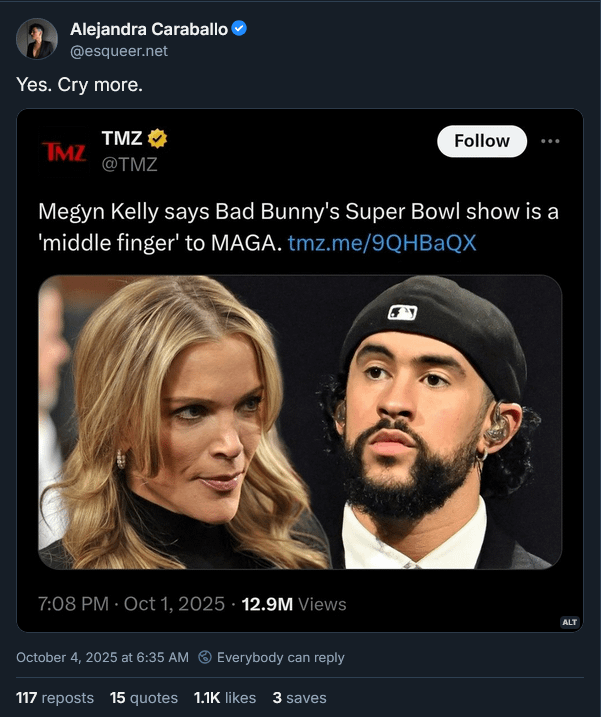Click the Megyn Kelly and Bad Bunny photo
Screen dimensions: 601x717
coord(300,422)
